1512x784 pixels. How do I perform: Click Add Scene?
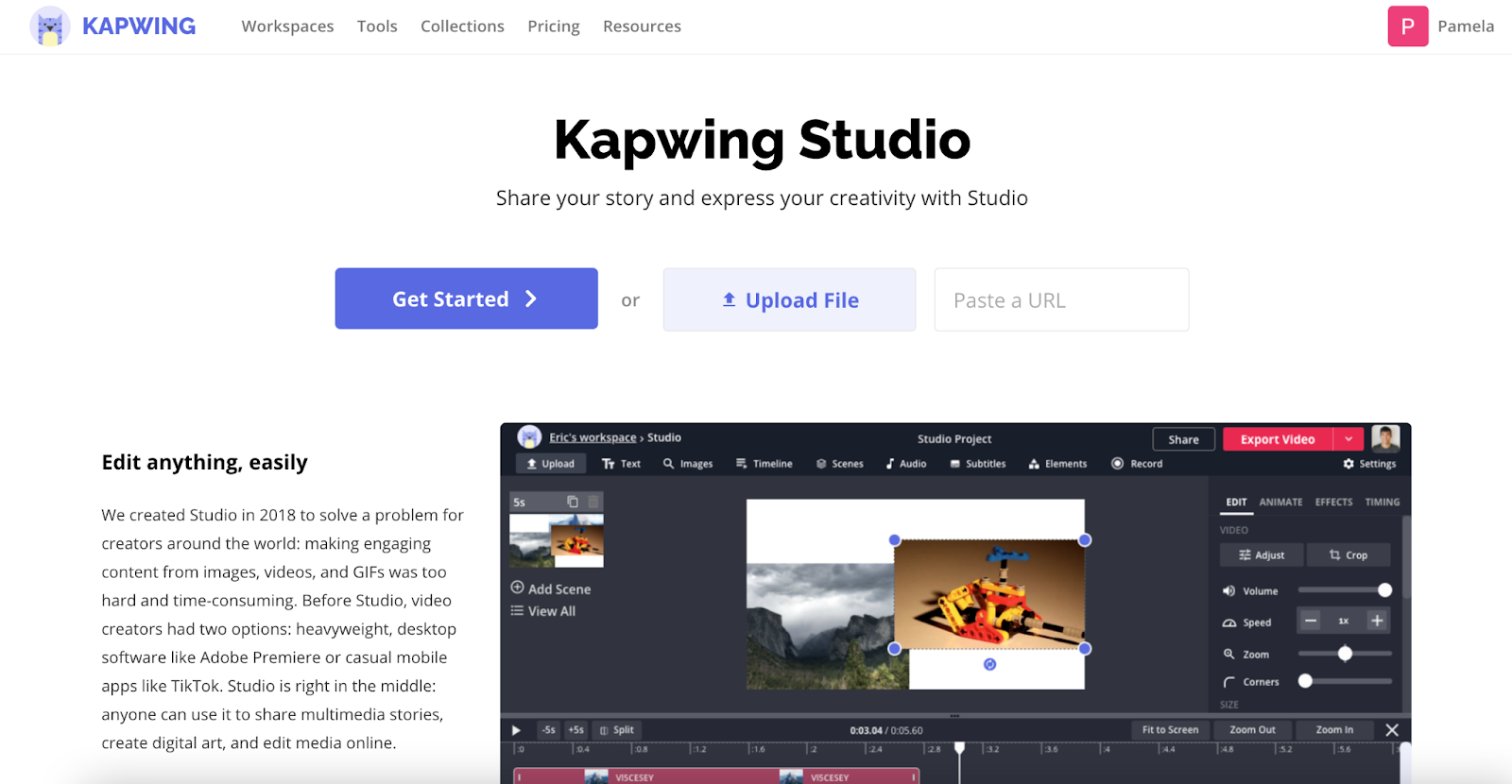(x=551, y=588)
